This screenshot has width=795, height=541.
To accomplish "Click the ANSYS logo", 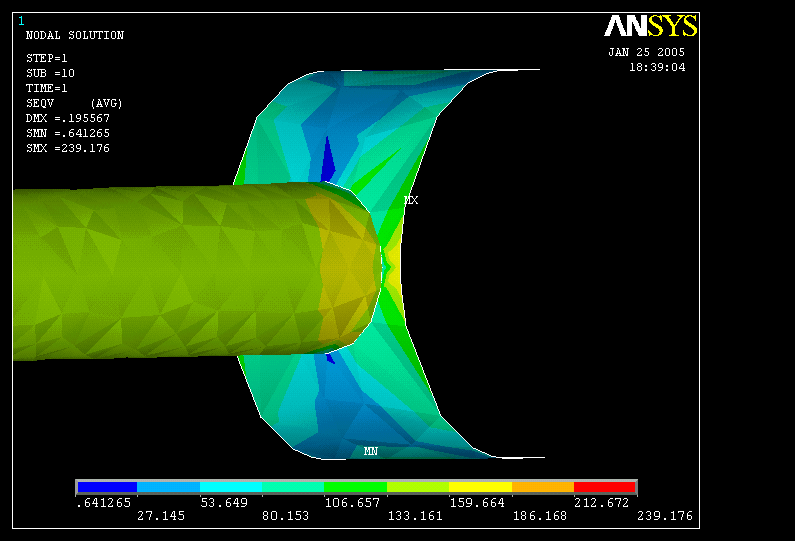I will point(651,25).
